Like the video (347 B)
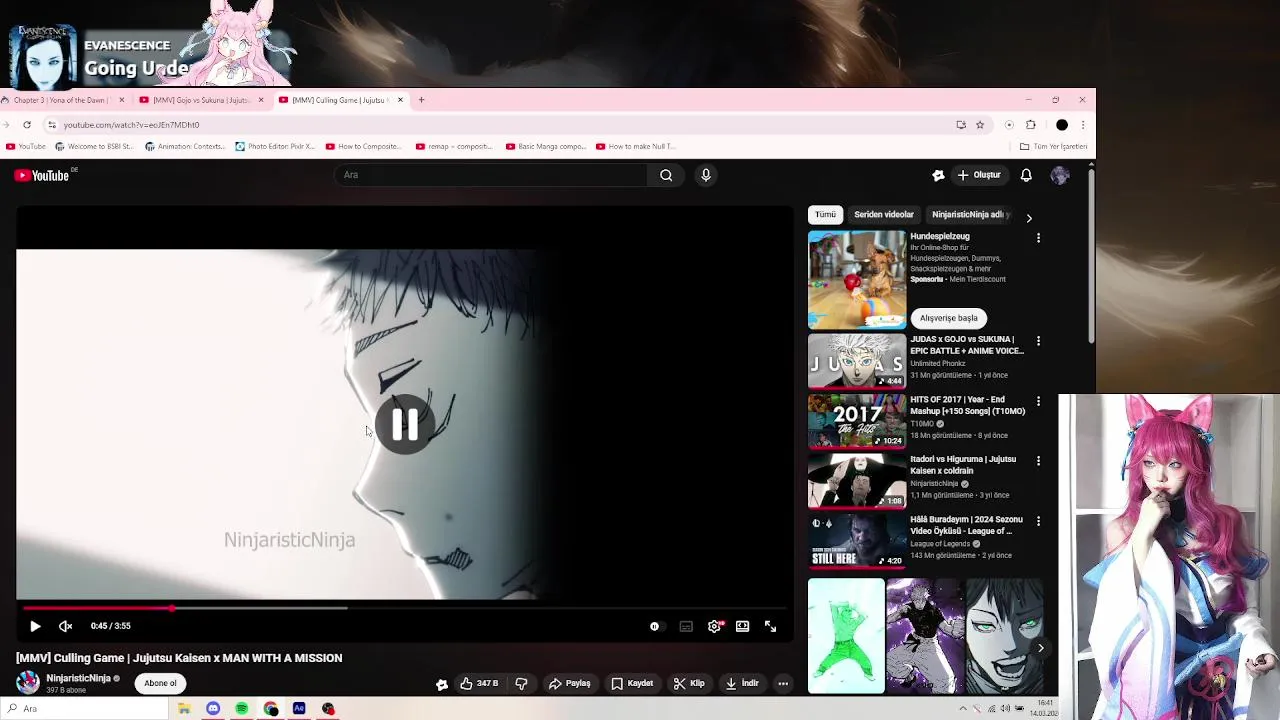 coord(479,684)
